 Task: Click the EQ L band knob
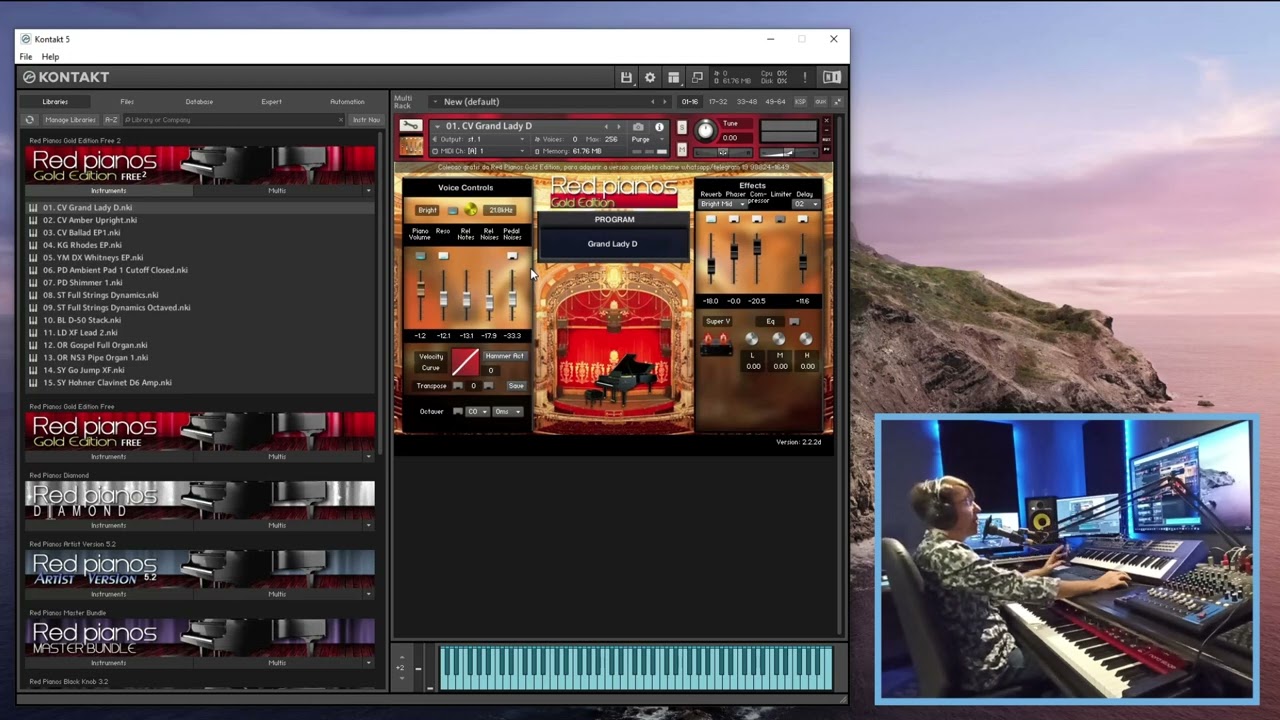[752, 340]
